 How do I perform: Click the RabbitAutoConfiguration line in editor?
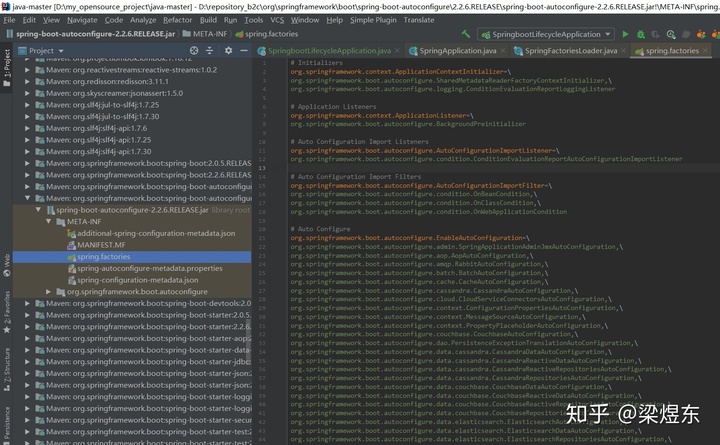coord(419,264)
